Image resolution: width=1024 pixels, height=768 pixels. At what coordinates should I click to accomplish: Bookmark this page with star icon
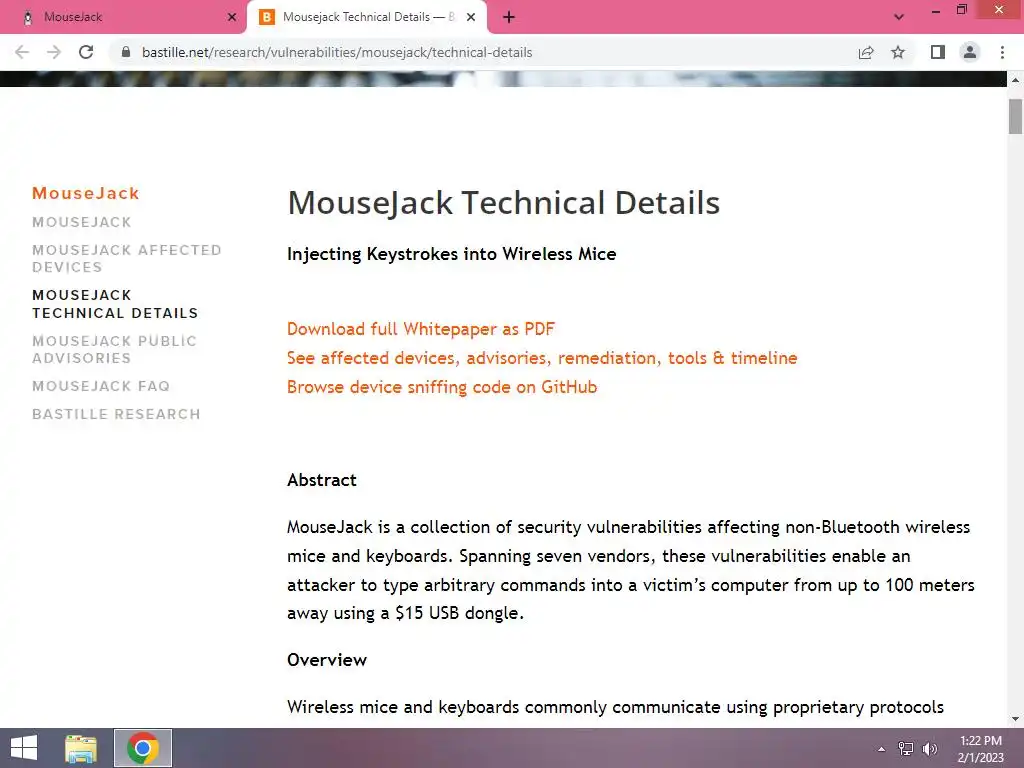(x=898, y=52)
